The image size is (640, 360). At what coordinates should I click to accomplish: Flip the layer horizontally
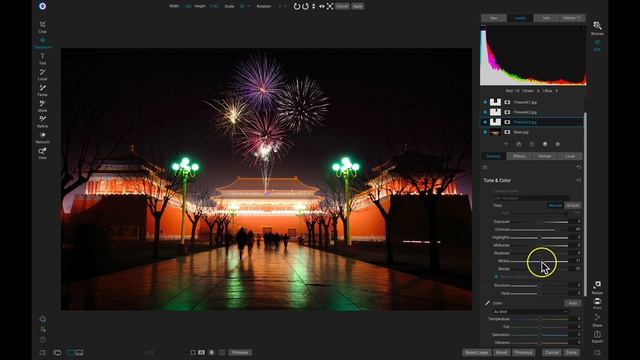pos(322,7)
